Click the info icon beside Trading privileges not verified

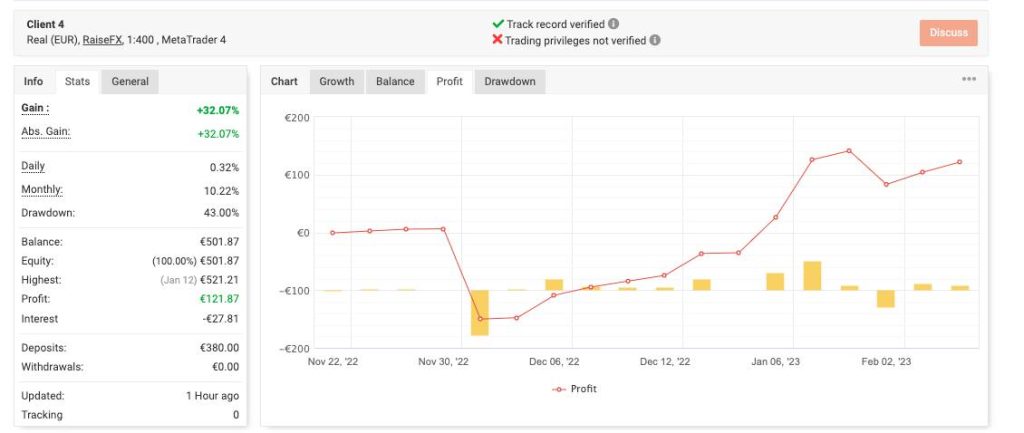[654, 40]
